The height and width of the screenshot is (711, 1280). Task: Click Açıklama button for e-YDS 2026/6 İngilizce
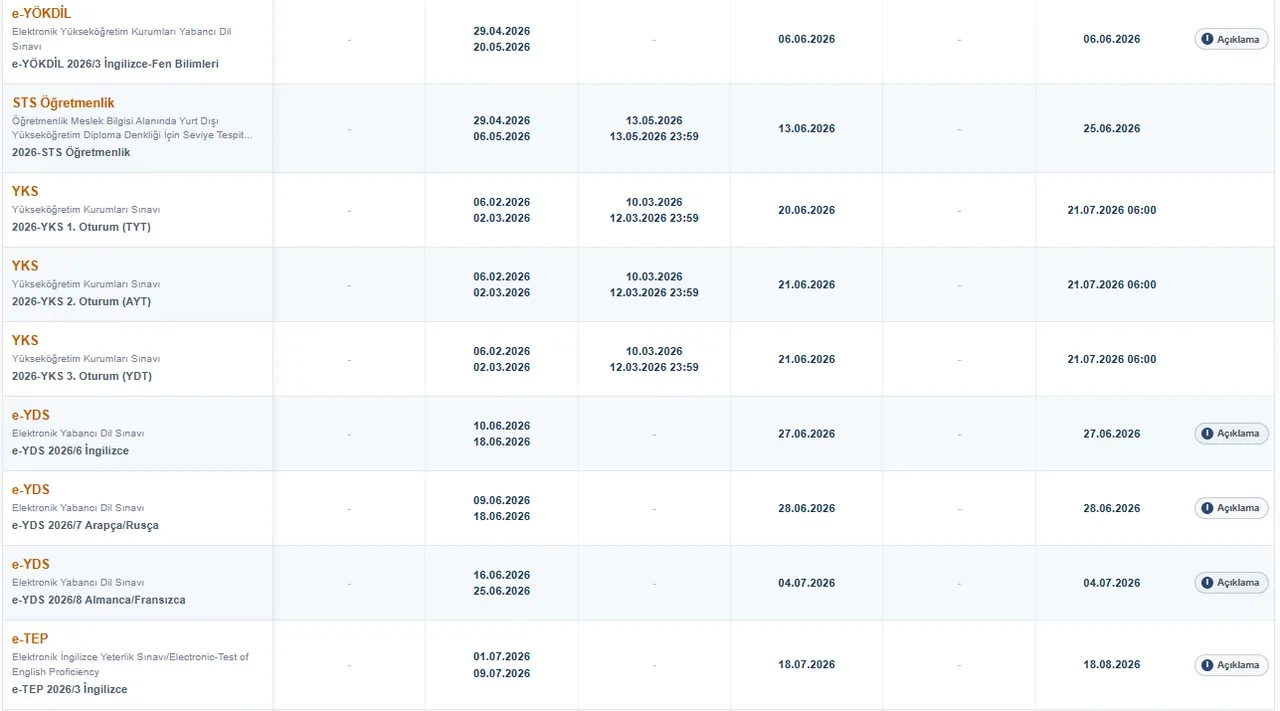pyautogui.click(x=1231, y=434)
